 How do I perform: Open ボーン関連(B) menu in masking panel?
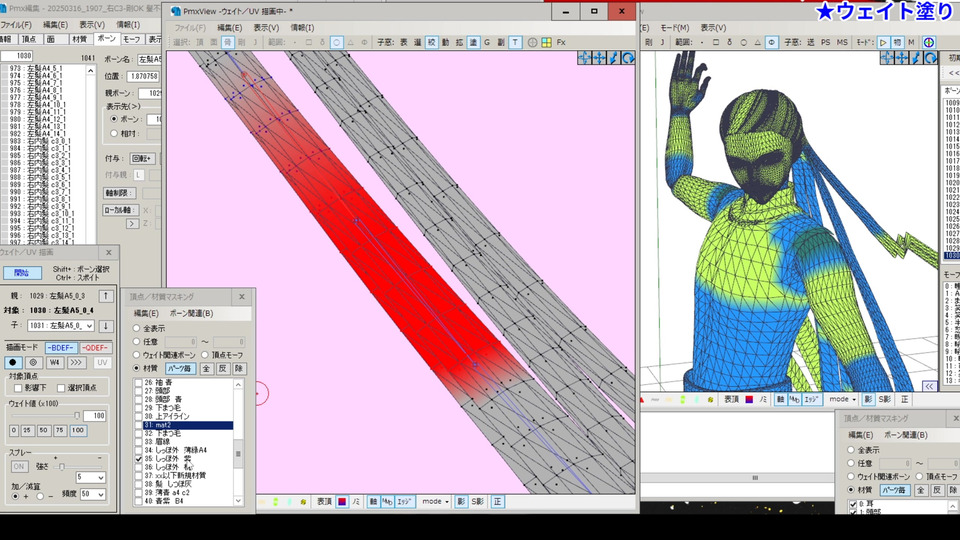pyautogui.click(x=191, y=314)
